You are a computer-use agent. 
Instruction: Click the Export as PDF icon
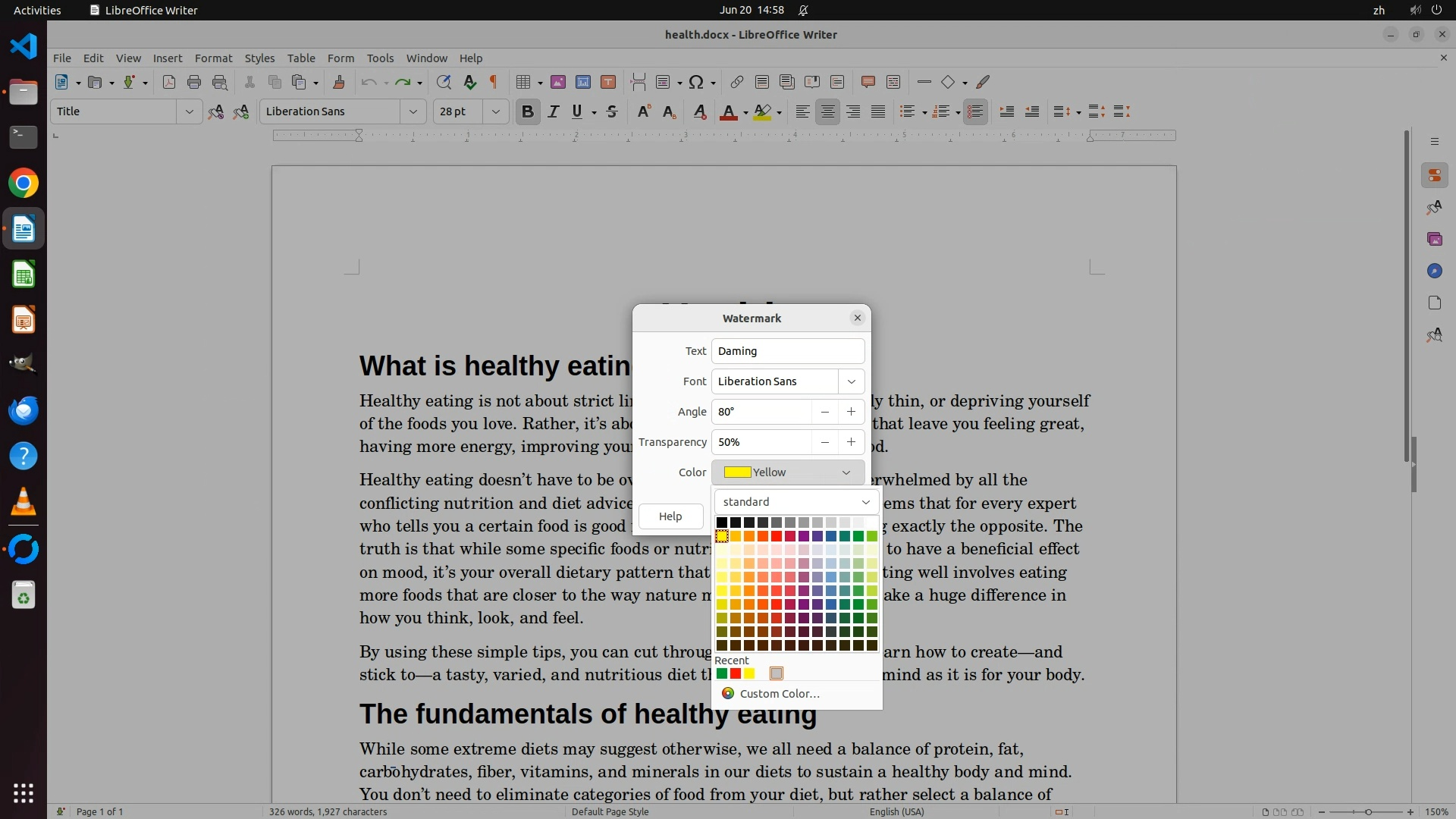click(x=168, y=82)
